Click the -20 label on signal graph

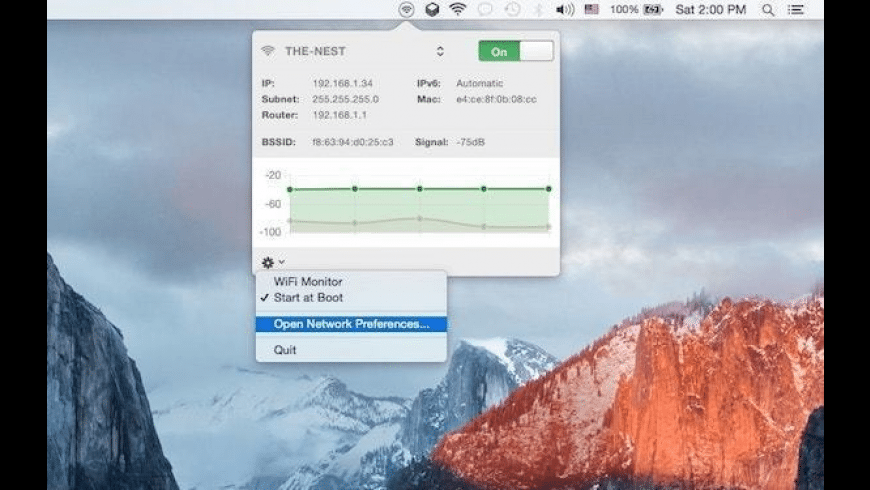272,175
